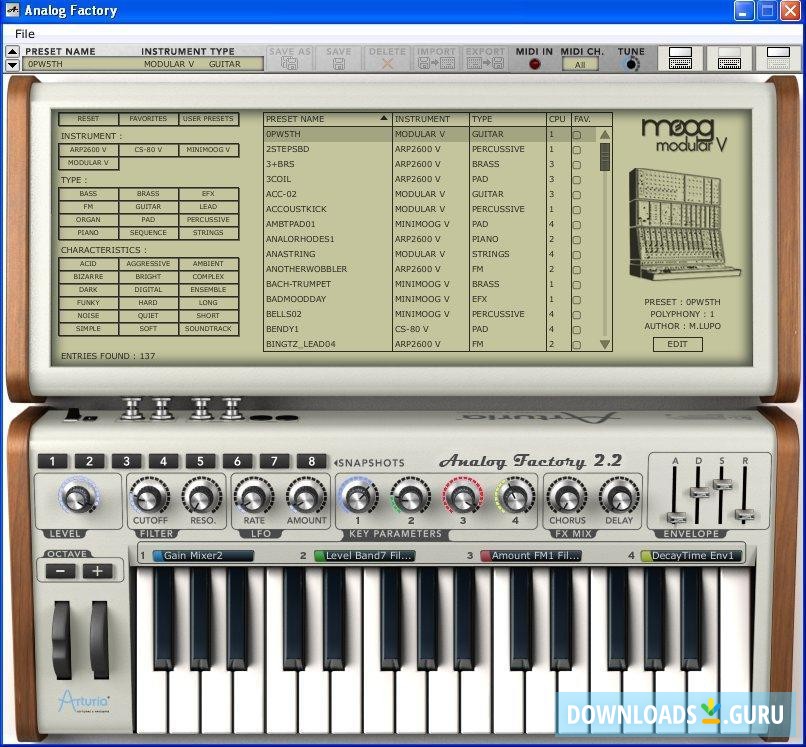Click the Chorus FX knob
Screen dimensions: 806x747
click(x=567, y=495)
